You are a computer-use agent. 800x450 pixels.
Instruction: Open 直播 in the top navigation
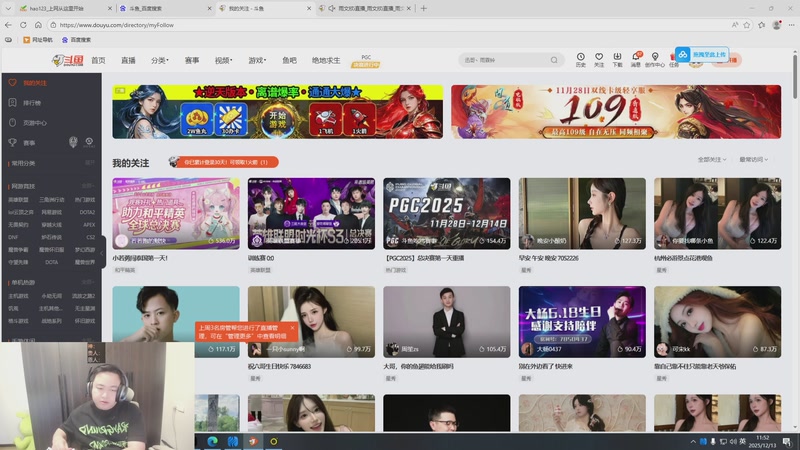pos(128,60)
